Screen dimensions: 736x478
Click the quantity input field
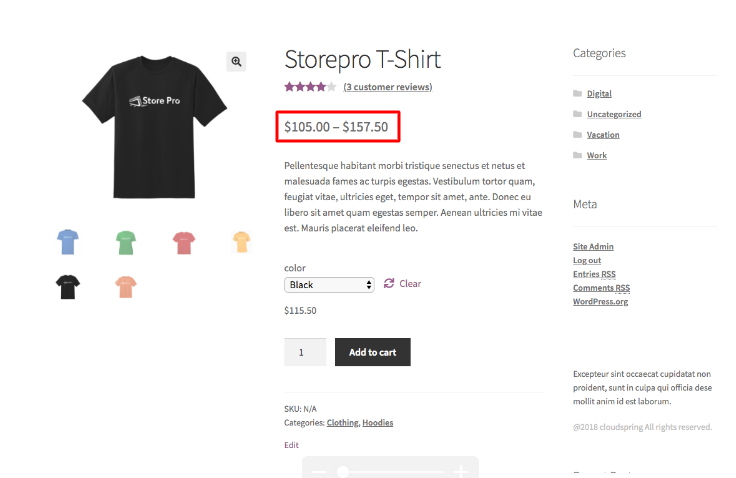[305, 352]
